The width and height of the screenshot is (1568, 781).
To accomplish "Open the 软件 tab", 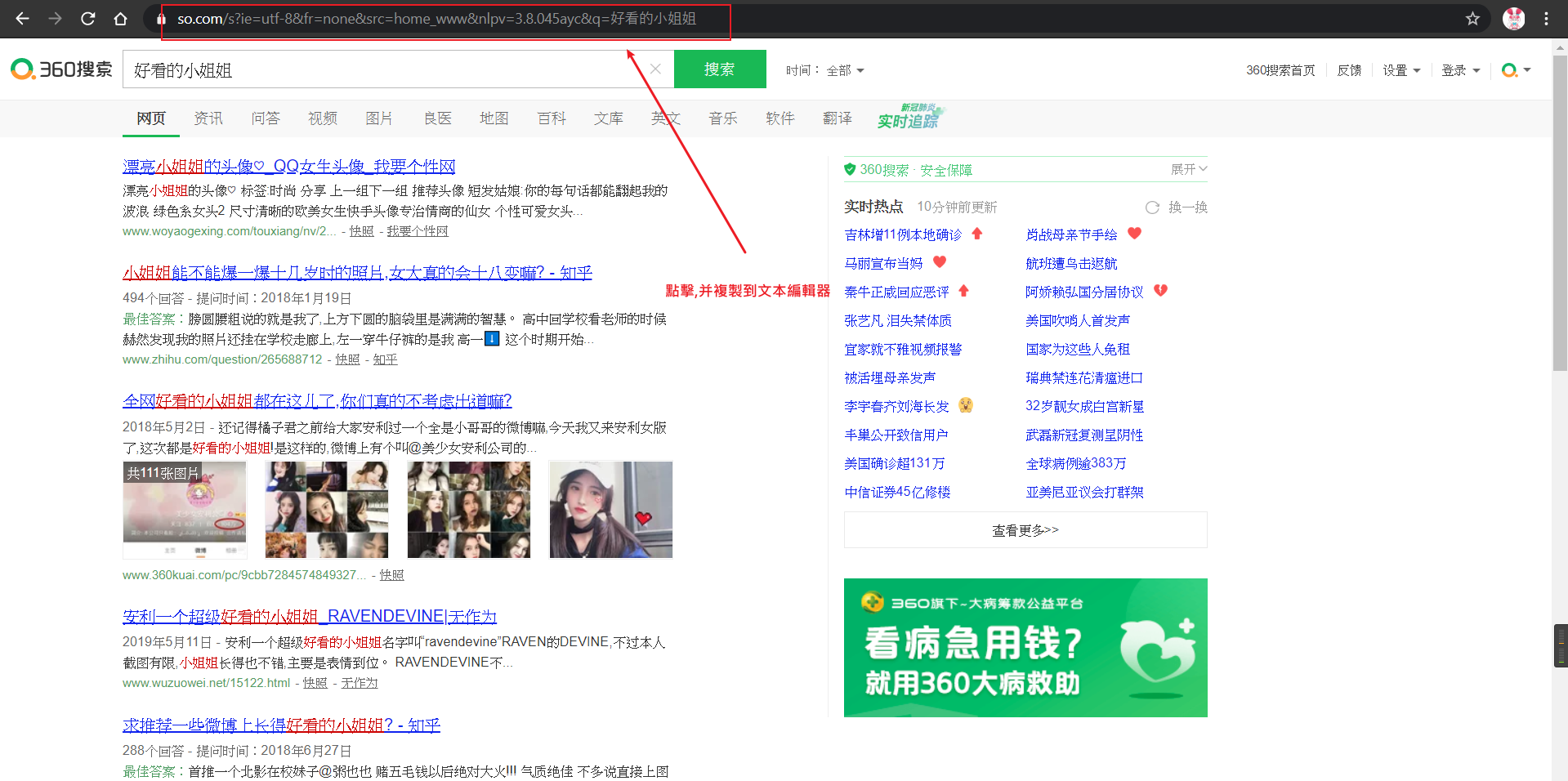I will click(780, 118).
